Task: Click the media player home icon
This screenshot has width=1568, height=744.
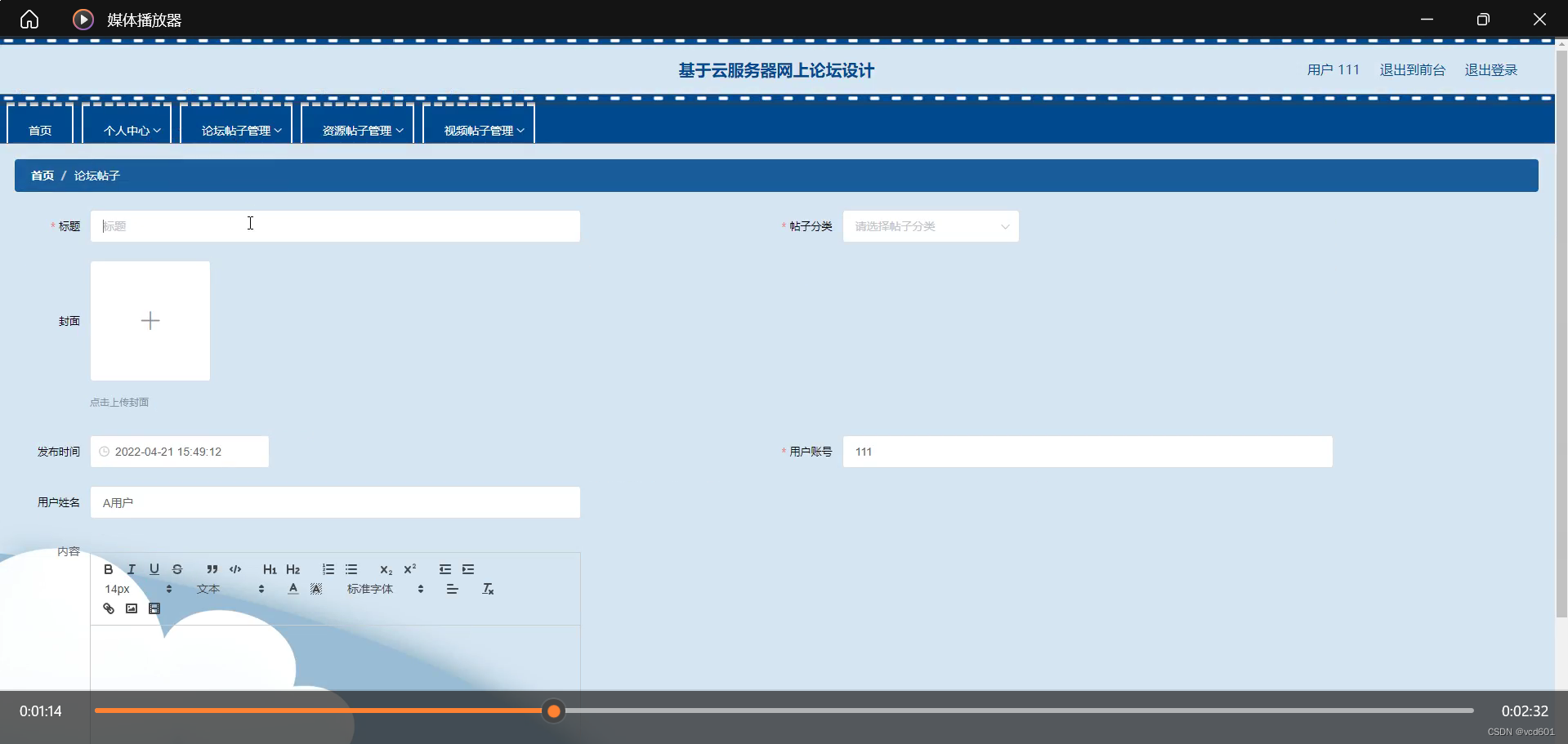Action: click(29, 19)
